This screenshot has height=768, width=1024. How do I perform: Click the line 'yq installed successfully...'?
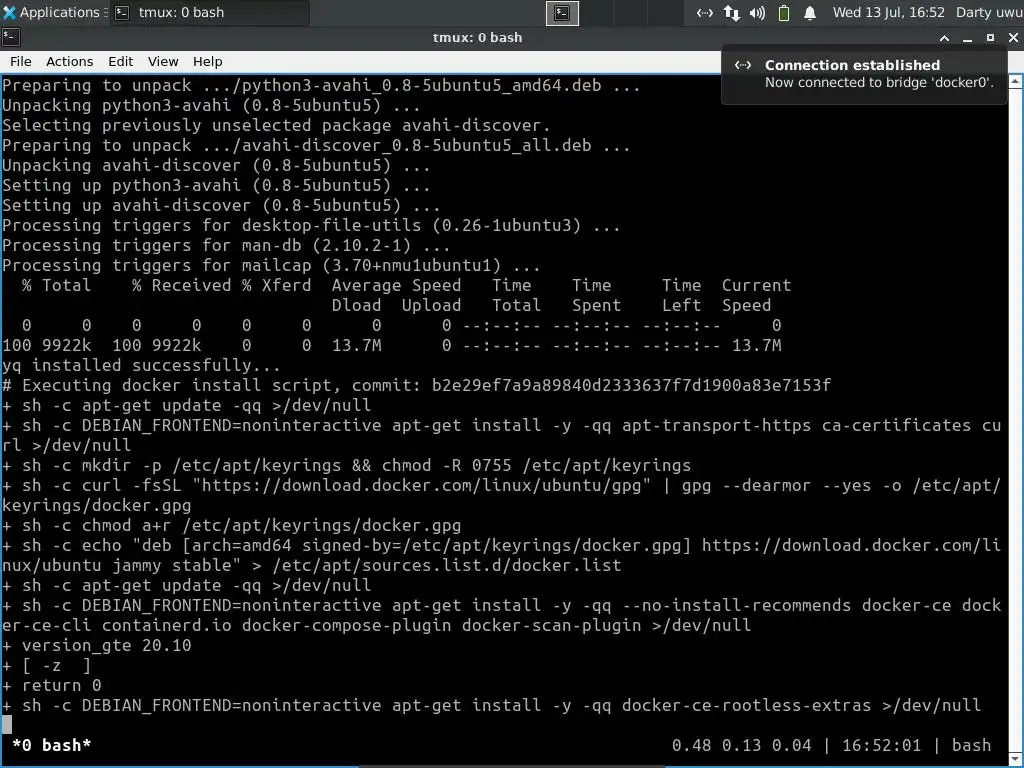[141, 365]
